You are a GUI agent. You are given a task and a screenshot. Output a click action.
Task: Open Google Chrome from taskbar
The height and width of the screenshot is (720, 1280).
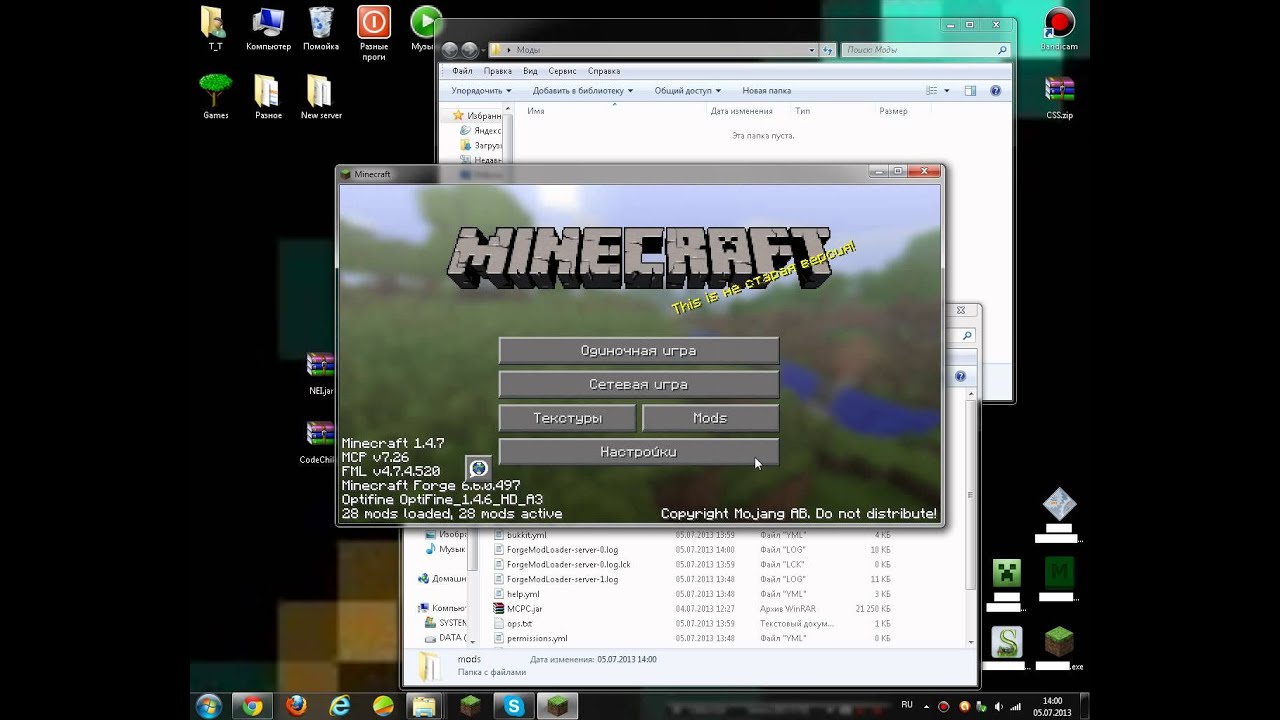(252, 706)
